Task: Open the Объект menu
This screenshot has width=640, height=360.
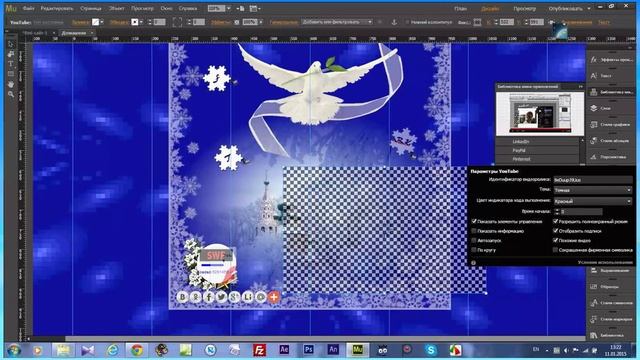Action: click(116, 8)
